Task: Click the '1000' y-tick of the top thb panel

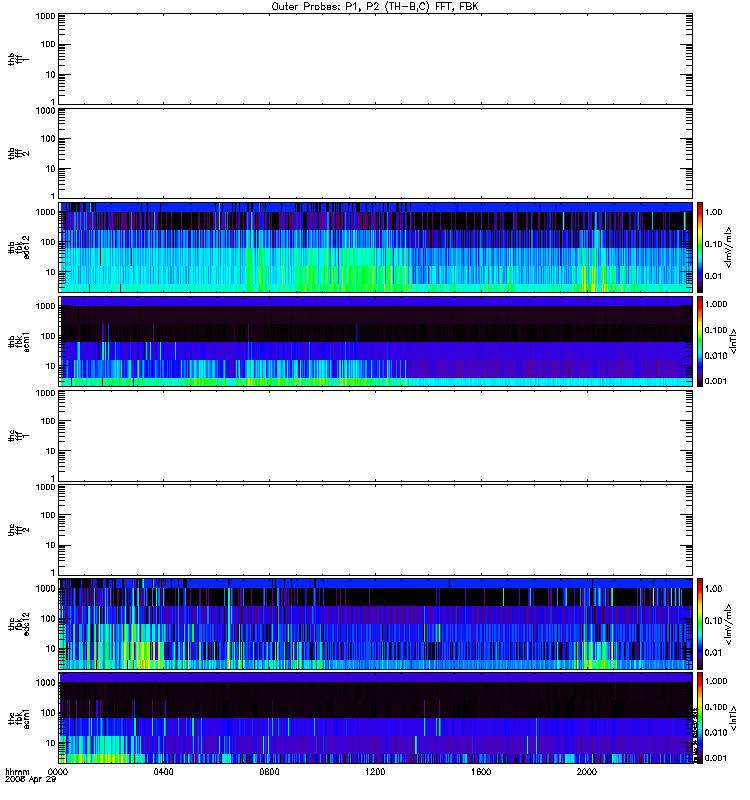Action: point(45,16)
